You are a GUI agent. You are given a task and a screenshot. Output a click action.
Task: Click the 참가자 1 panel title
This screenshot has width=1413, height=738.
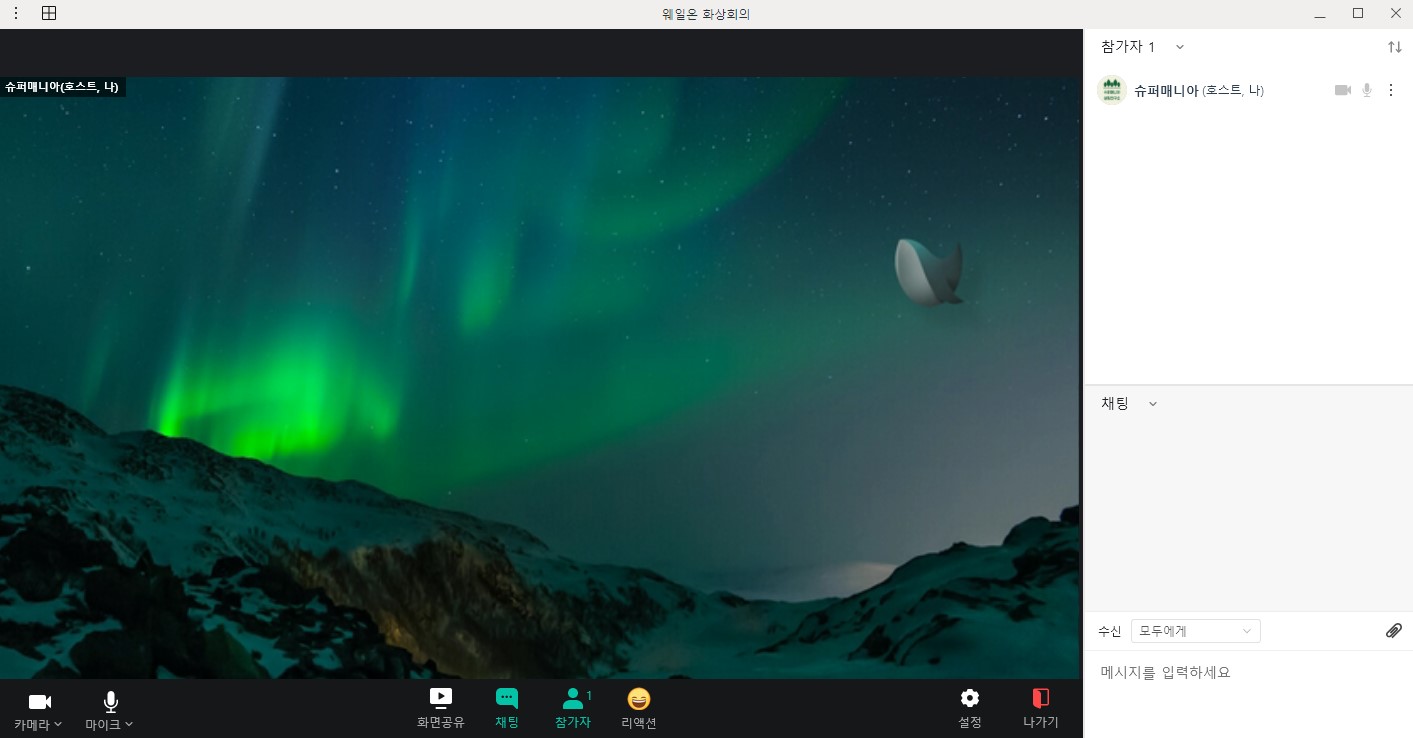click(x=1128, y=47)
